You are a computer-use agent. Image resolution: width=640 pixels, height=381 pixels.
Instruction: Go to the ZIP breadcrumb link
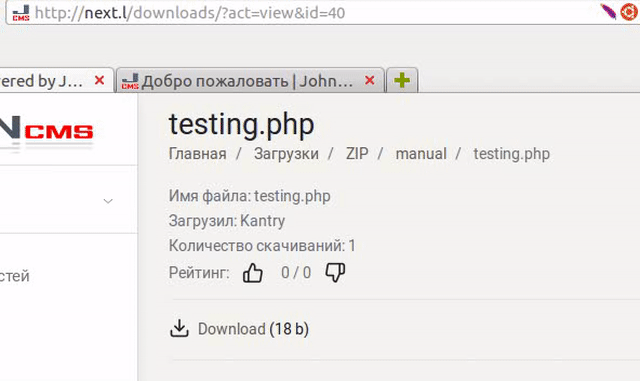point(357,154)
